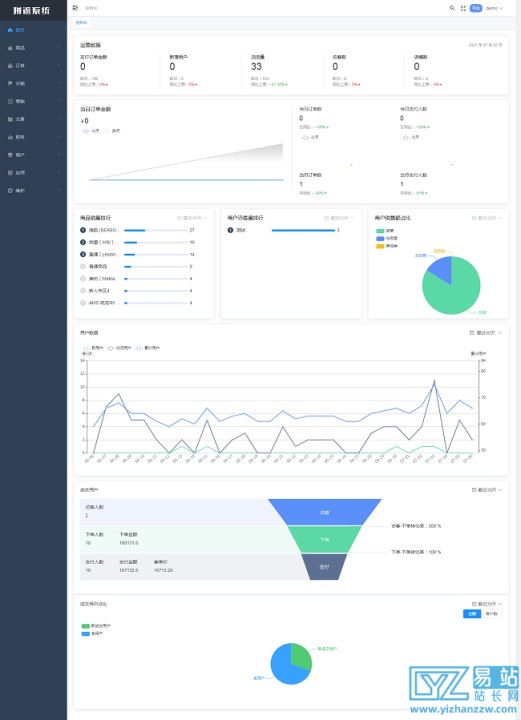Switch the transaction user ratio to customer count

[492, 614]
